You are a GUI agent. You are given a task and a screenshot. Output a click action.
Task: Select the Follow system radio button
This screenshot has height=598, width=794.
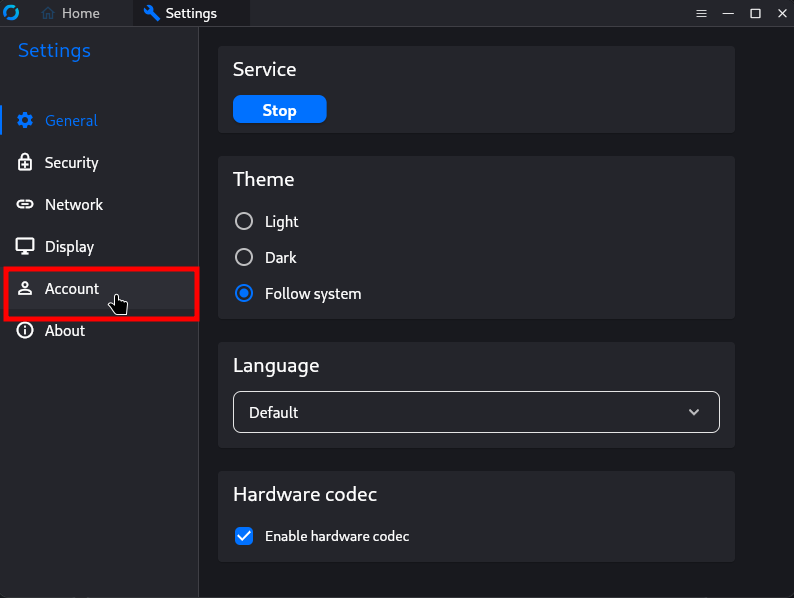point(244,293)
